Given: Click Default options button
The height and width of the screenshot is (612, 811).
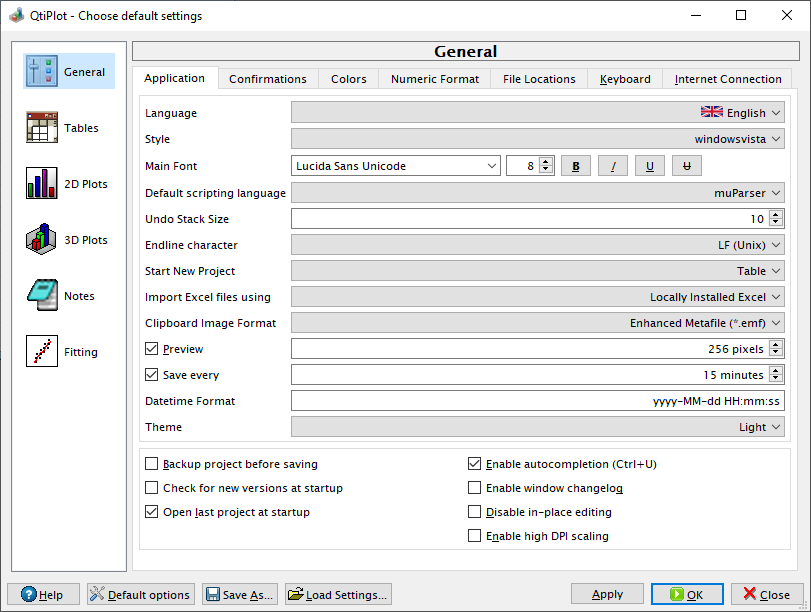Looking at the screenshot, I should tap(141, 594).
